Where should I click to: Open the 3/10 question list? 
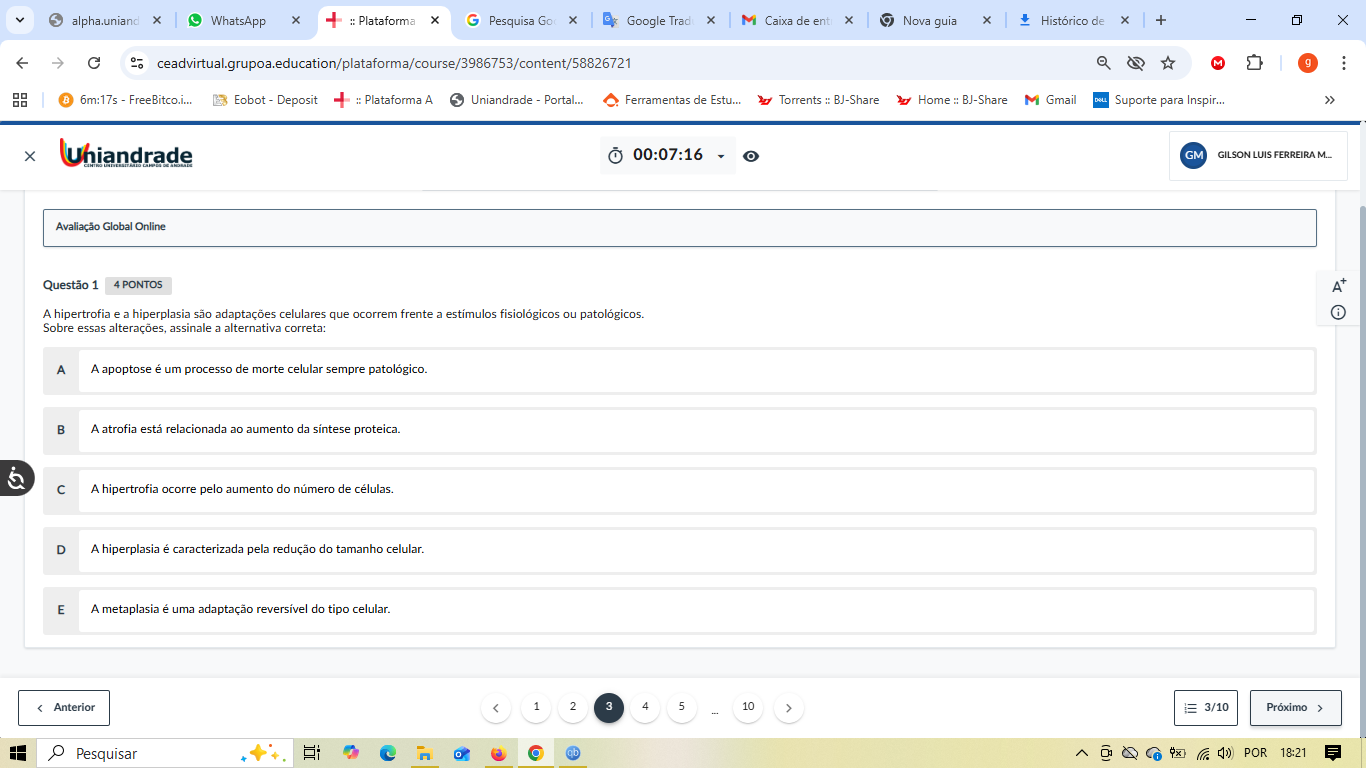coord(1207,707)
